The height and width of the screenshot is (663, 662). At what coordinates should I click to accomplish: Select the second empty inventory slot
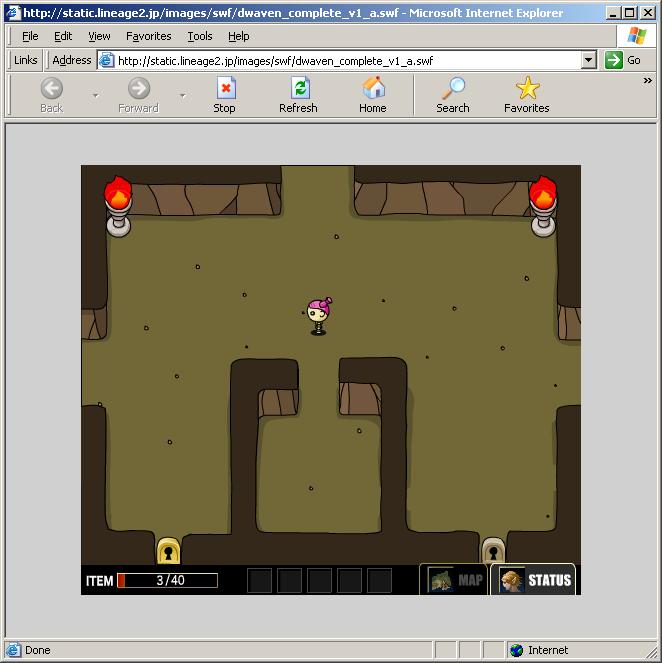tap(289, 581)
